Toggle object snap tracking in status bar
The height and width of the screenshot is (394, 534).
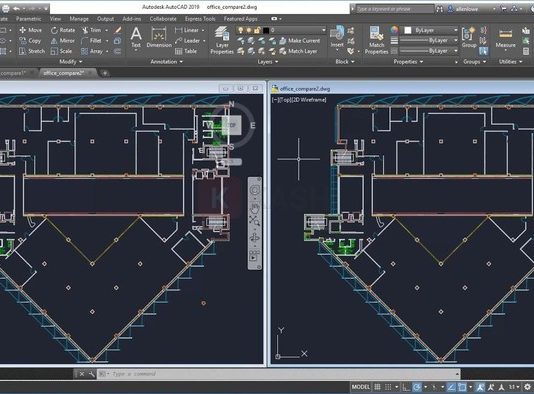click(x=451, y=387)
